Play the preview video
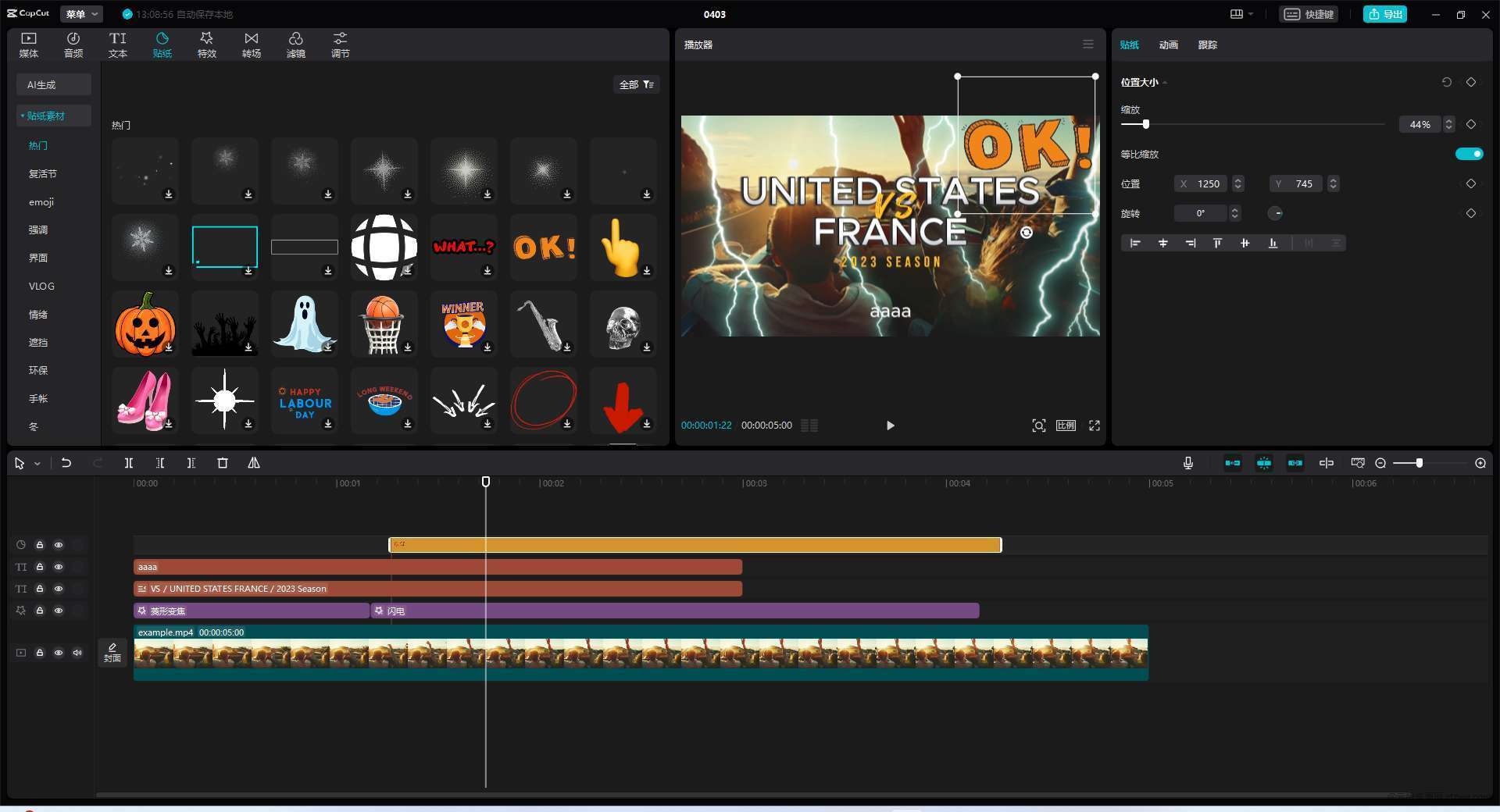The width and height of the screenshot is (1500, 812). click(890, 426)
